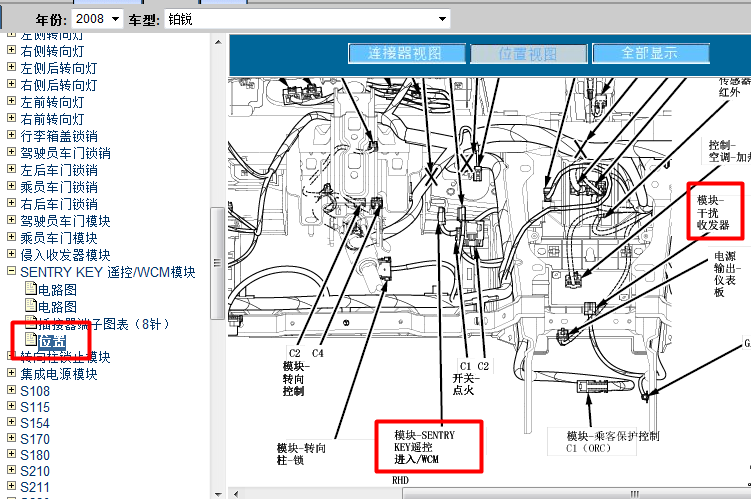Expand the S210 tree node

11,470
